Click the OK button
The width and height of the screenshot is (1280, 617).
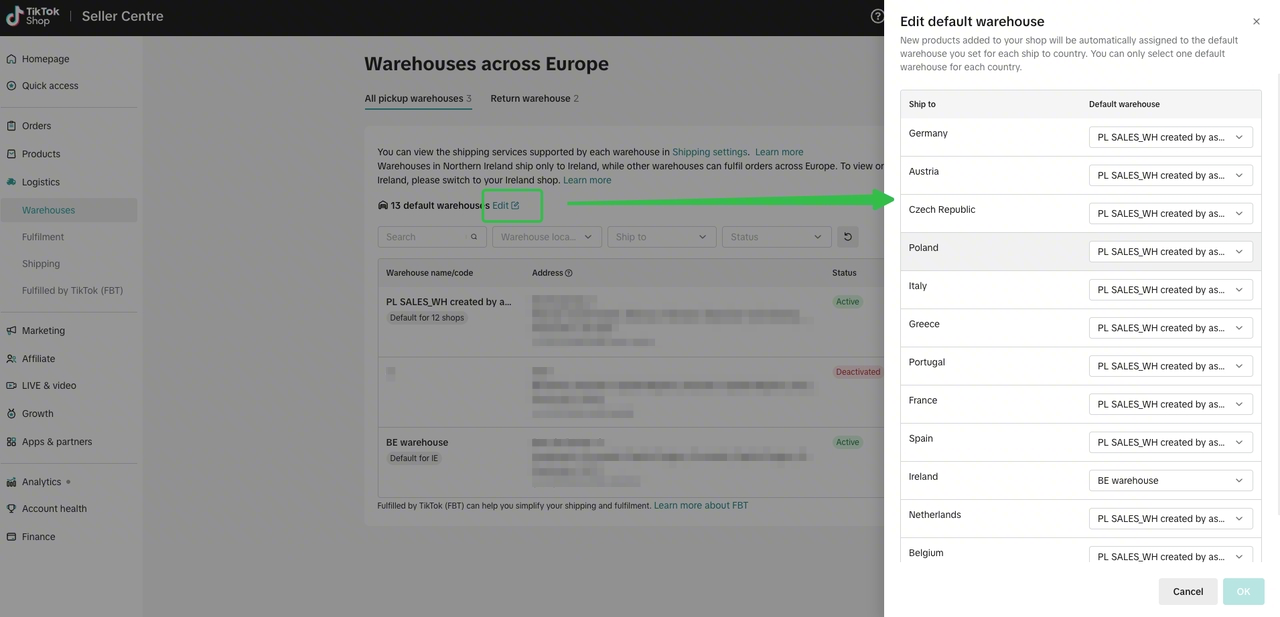click(1243, 591)
